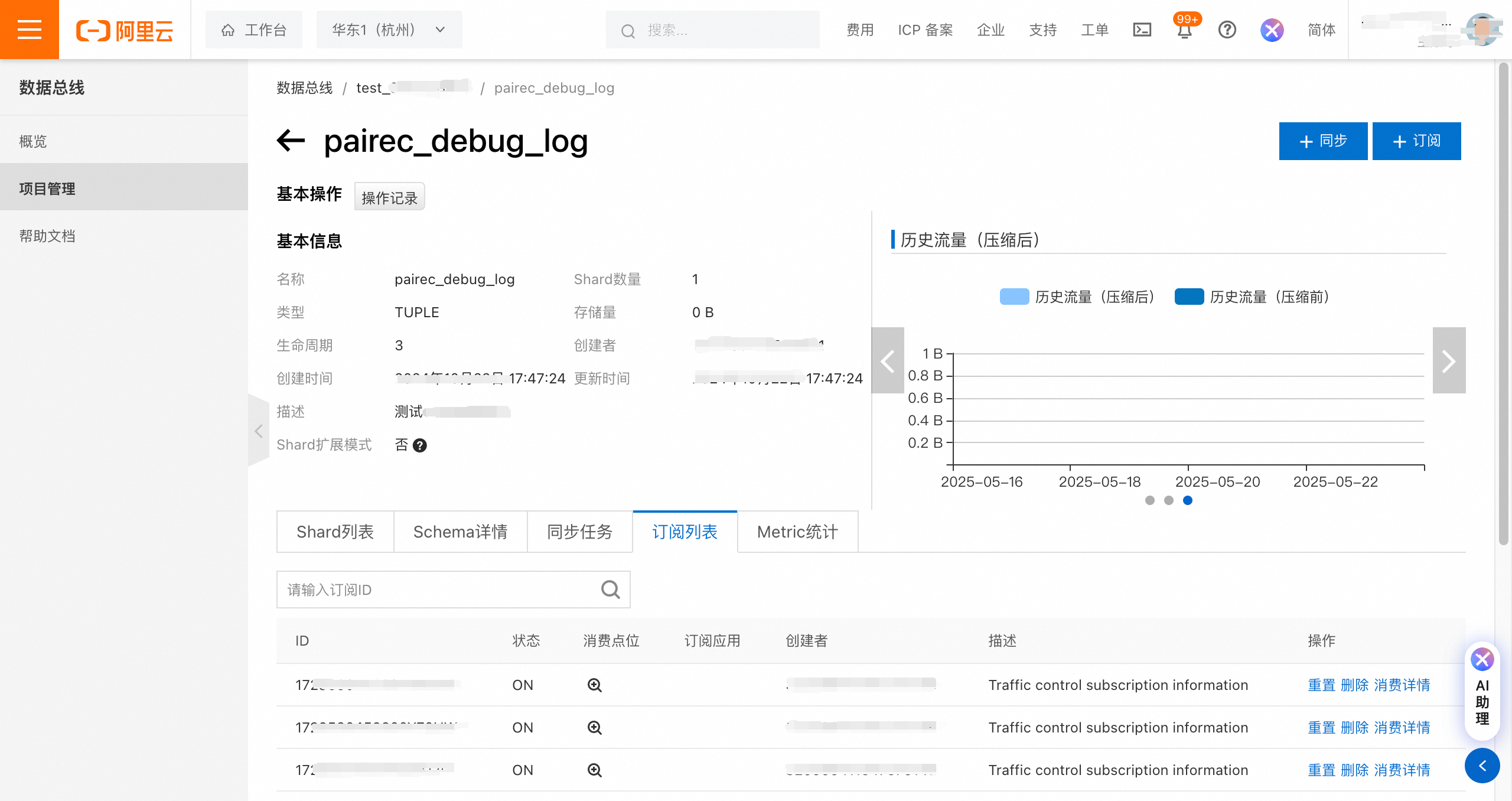The width and height of the screenshot is (1512, 801).
Task: Open the Cloud Shell terminal icon
Action: [1142, 30]
